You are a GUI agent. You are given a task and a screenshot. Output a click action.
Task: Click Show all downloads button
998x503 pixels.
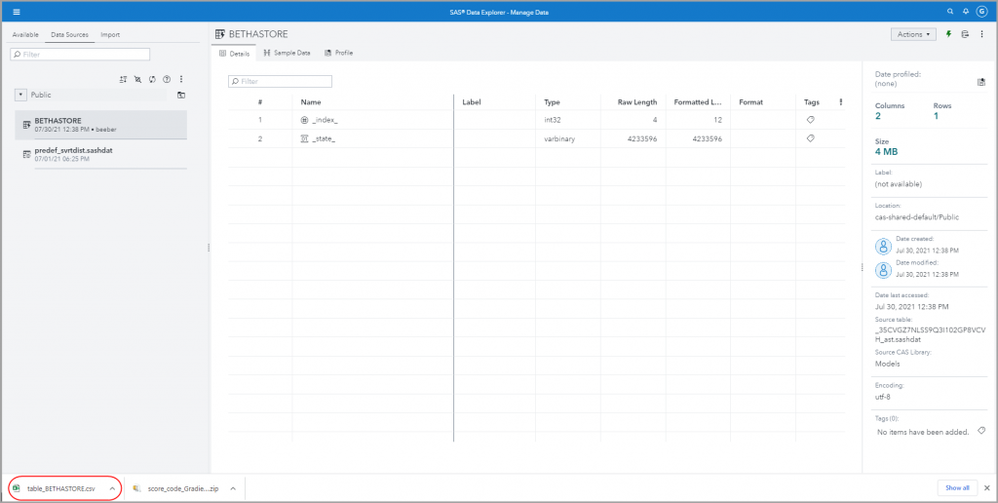(957, 488)
